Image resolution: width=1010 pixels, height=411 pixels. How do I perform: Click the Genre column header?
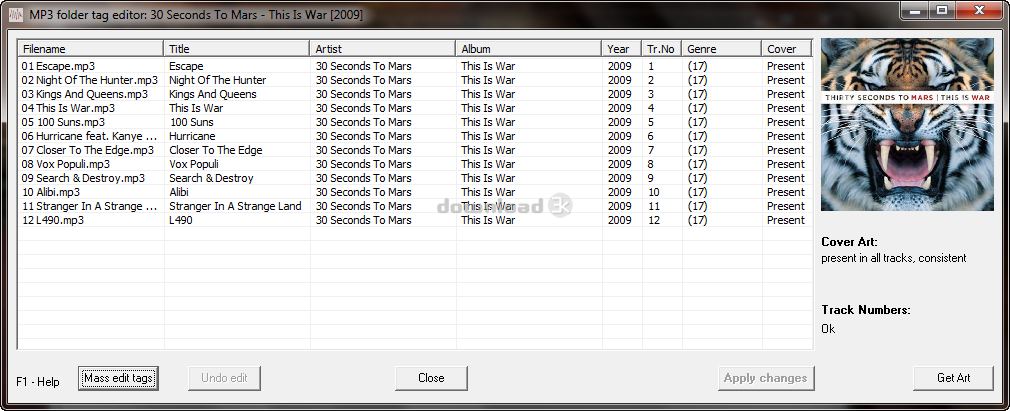click(721, 49)
